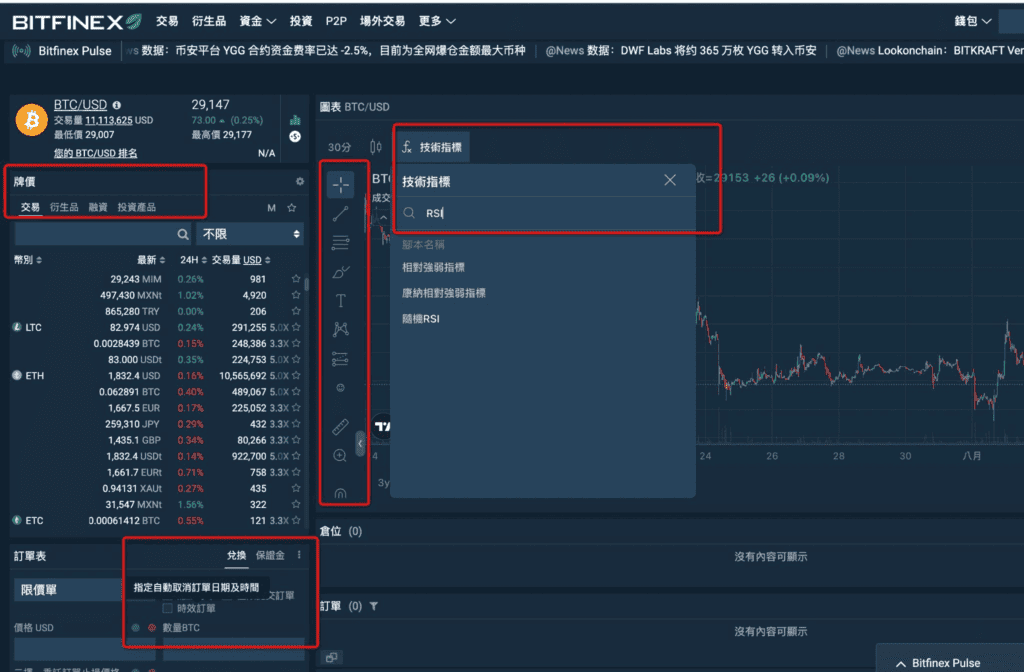Image resolution: width=1024 pixels, height=672 pixels.
Task: Switch to the 融資 ticker tab
Action: [x=98, y=208]
